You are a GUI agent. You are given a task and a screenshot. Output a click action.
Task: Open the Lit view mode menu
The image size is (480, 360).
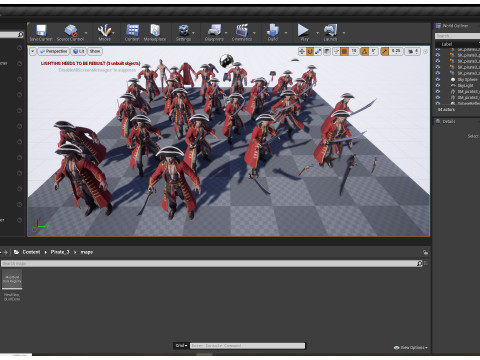point(79,51)
